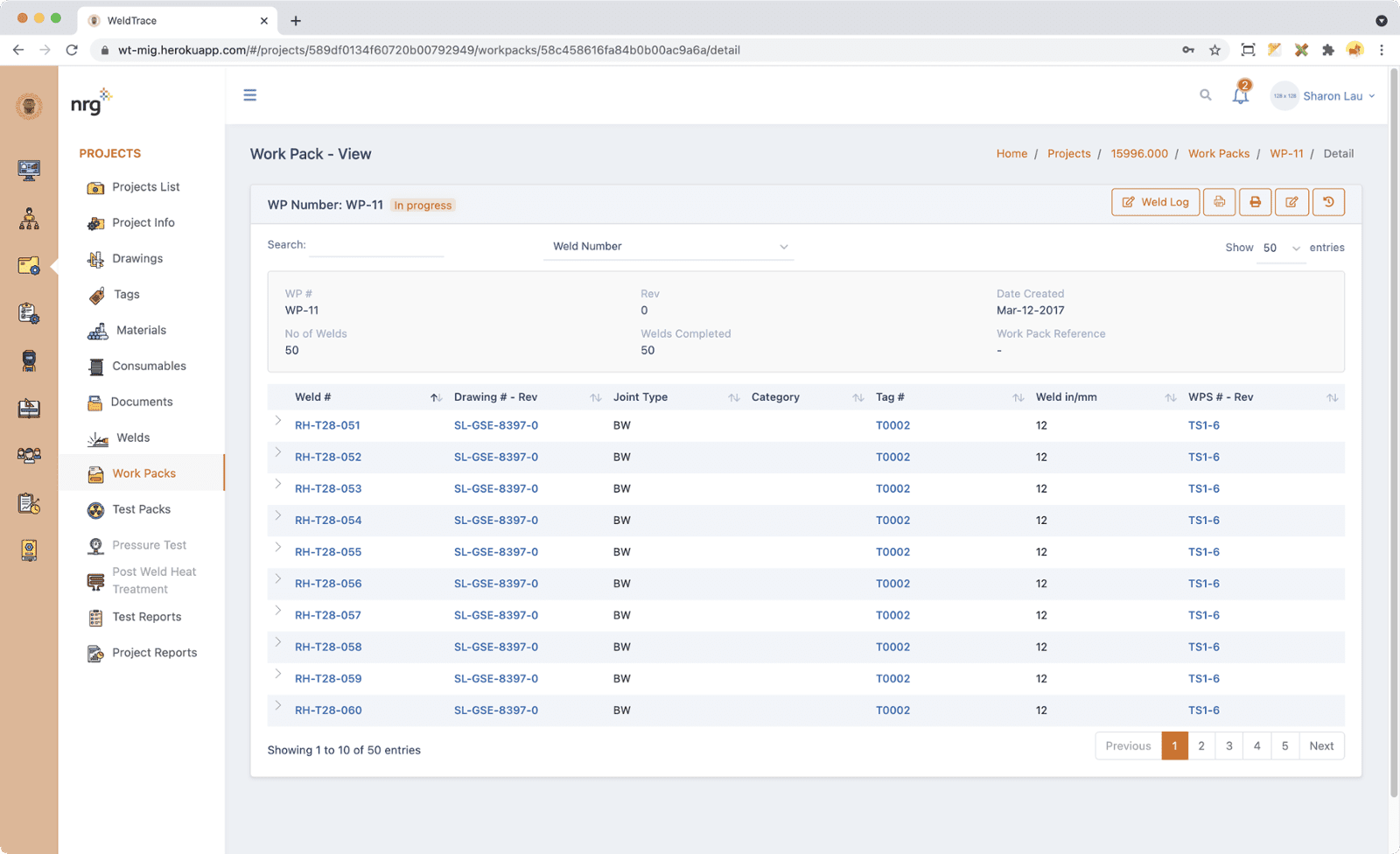Go to page 3 of results

1228,746
